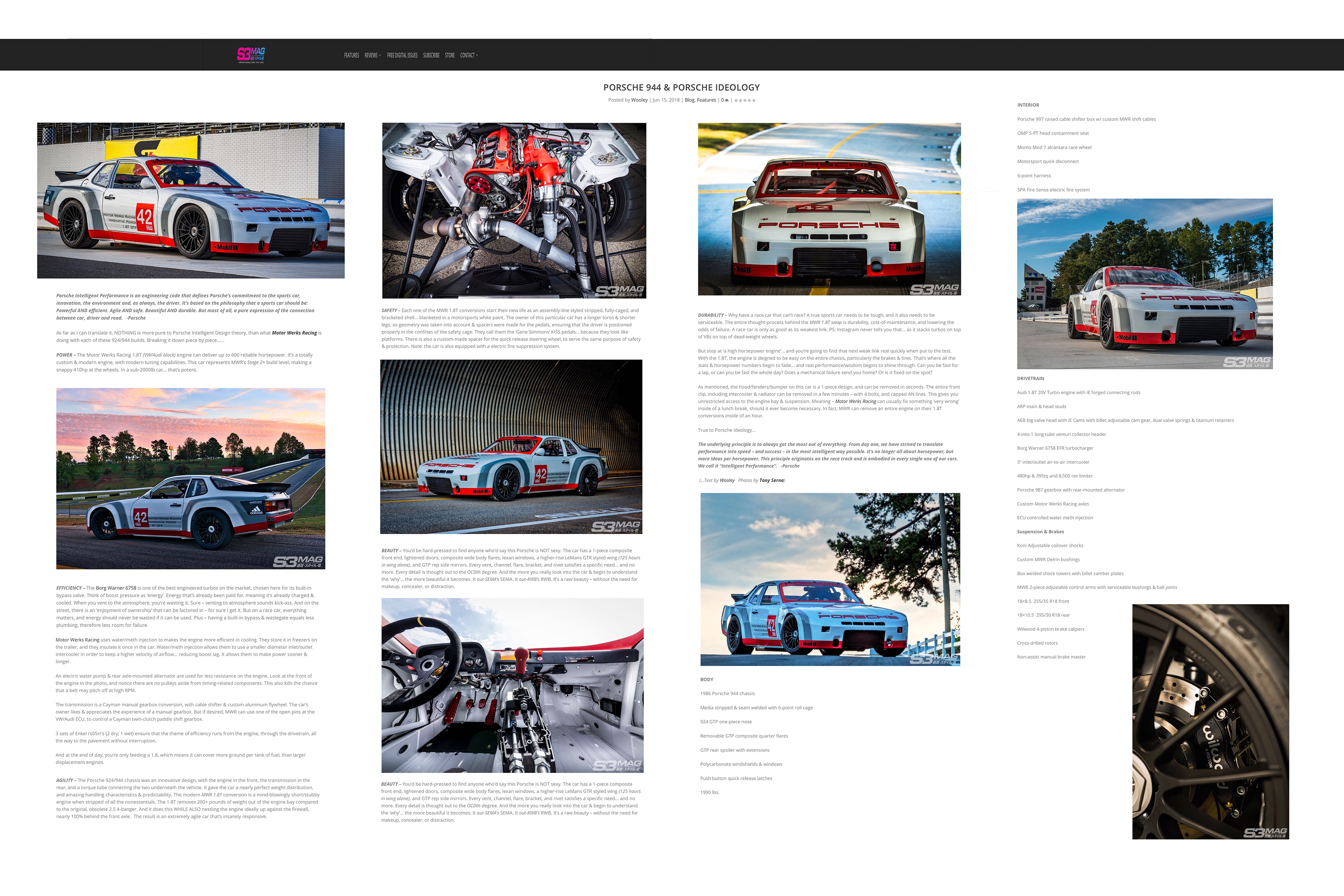Click '924 GTP one-piece nose' spec line

click(x=726, y=722)
